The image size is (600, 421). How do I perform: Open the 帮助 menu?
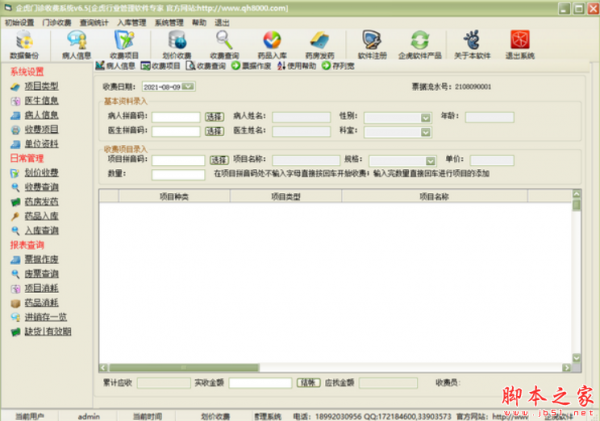pos(199,23)
